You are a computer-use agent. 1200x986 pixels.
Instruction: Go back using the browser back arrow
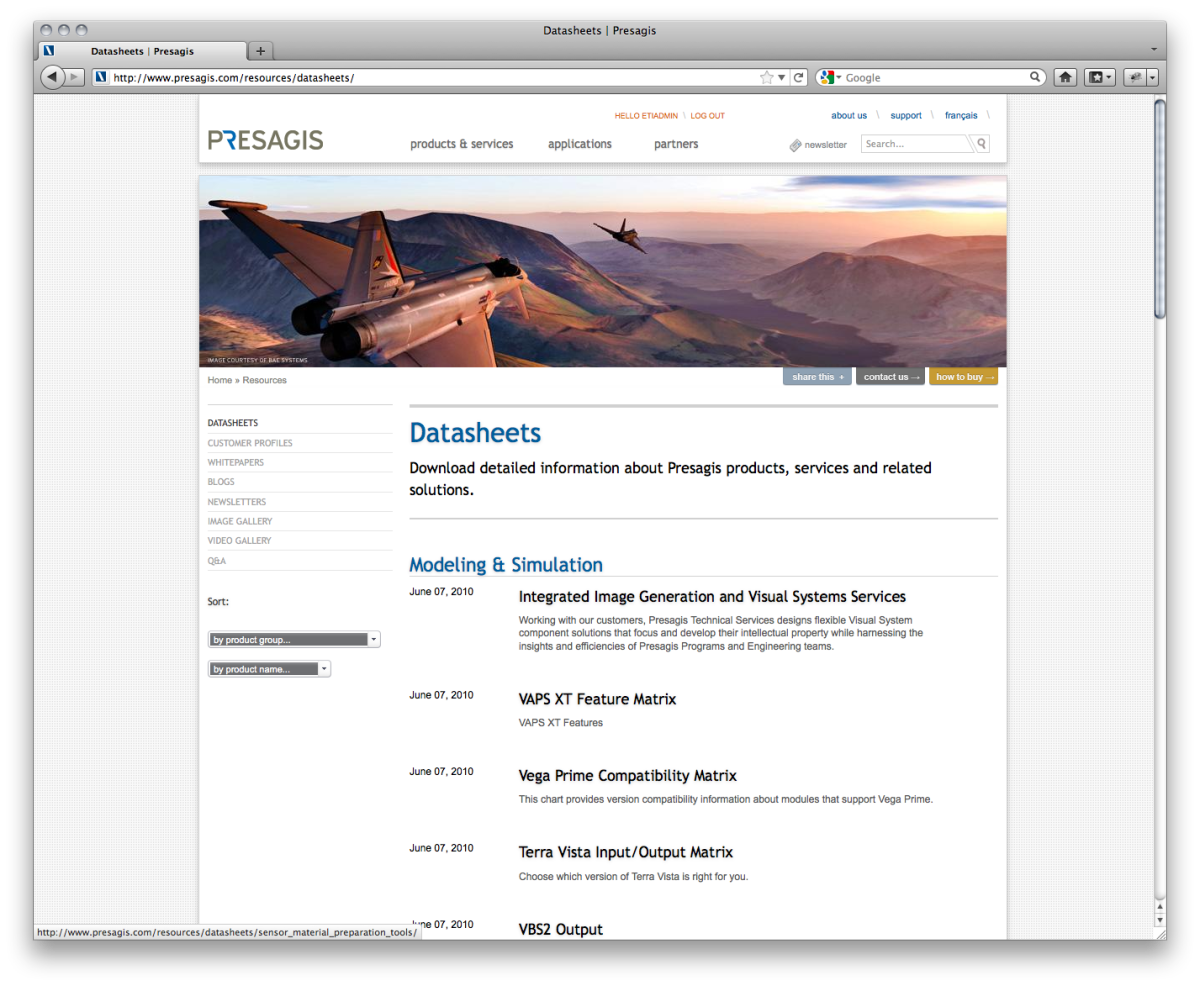click(51, 77)
